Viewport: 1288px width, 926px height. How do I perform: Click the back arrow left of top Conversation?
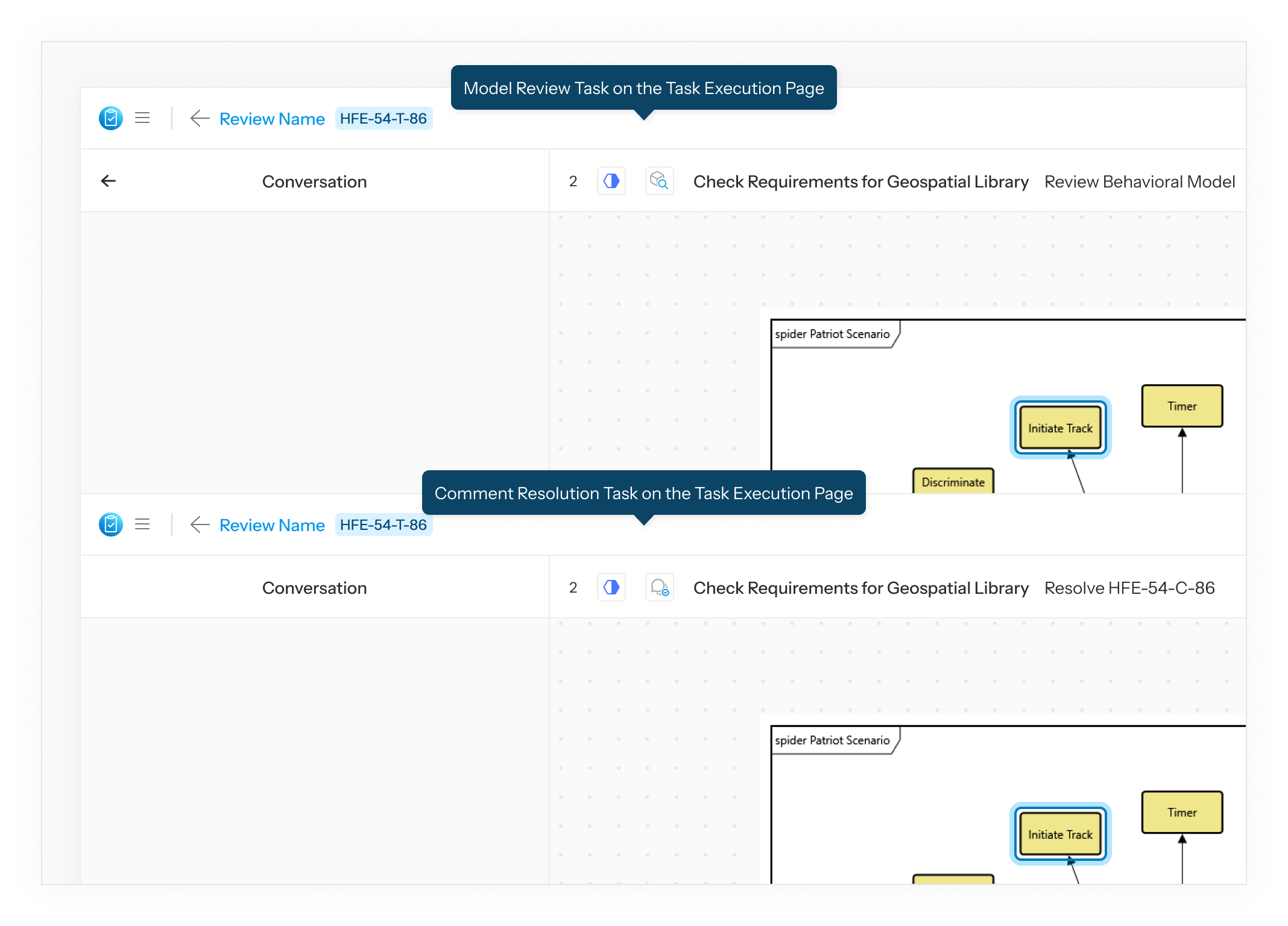tap(109, 181)
